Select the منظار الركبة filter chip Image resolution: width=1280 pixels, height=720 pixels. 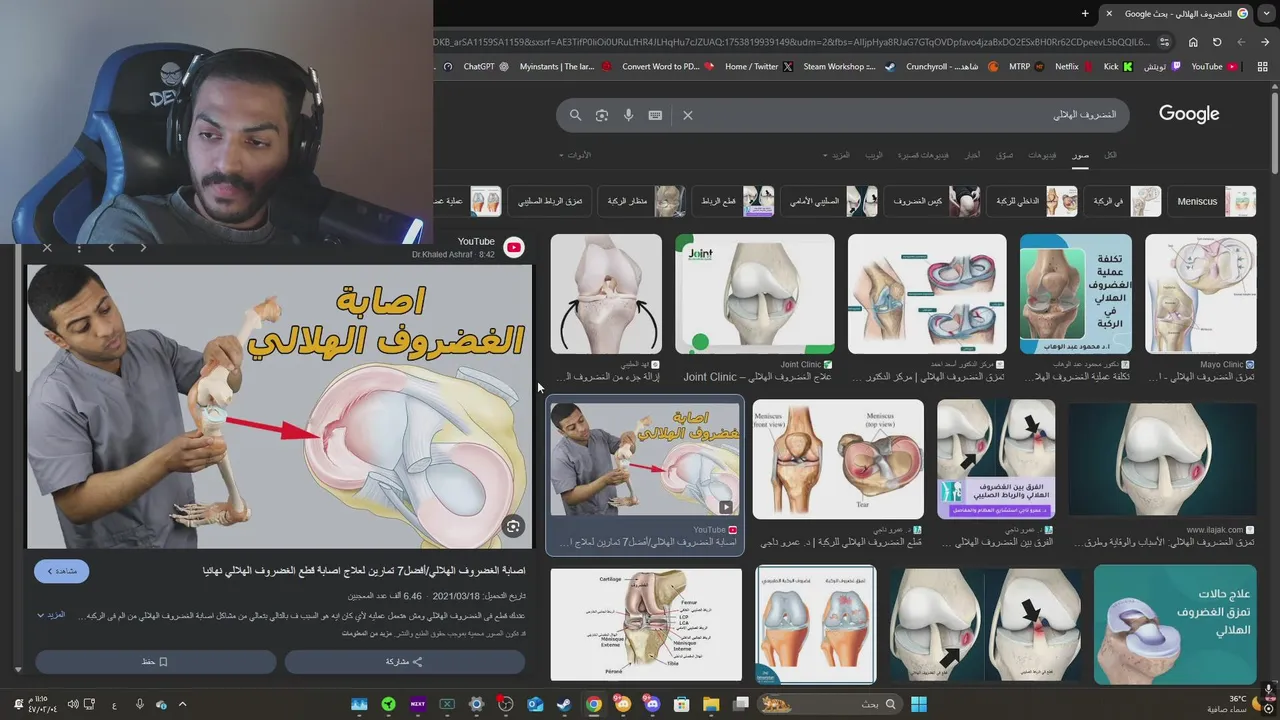tap(643, 201)
